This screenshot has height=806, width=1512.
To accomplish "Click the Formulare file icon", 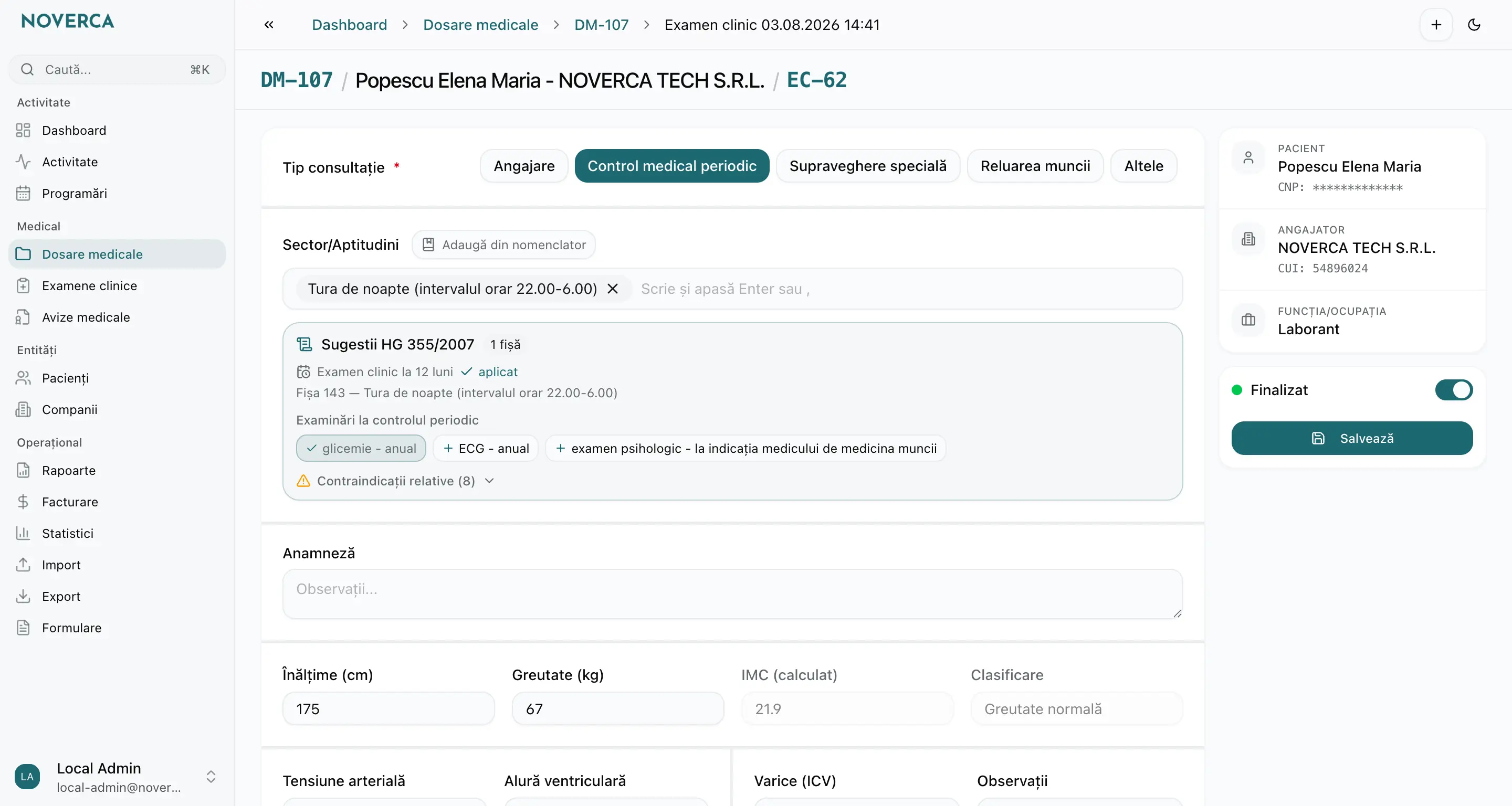I will [23, 628].
